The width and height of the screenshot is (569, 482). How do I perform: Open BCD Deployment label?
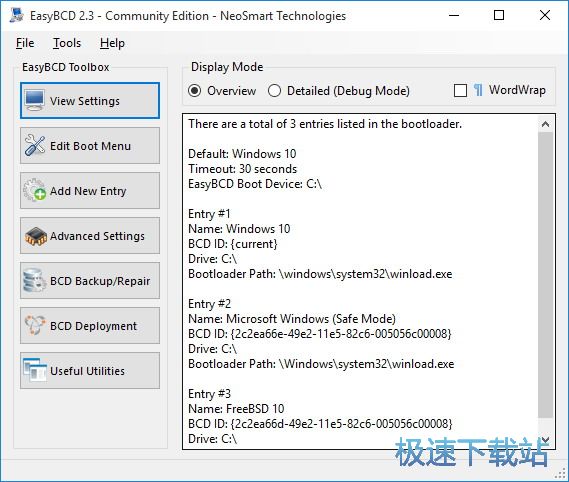tap(94, 326)
